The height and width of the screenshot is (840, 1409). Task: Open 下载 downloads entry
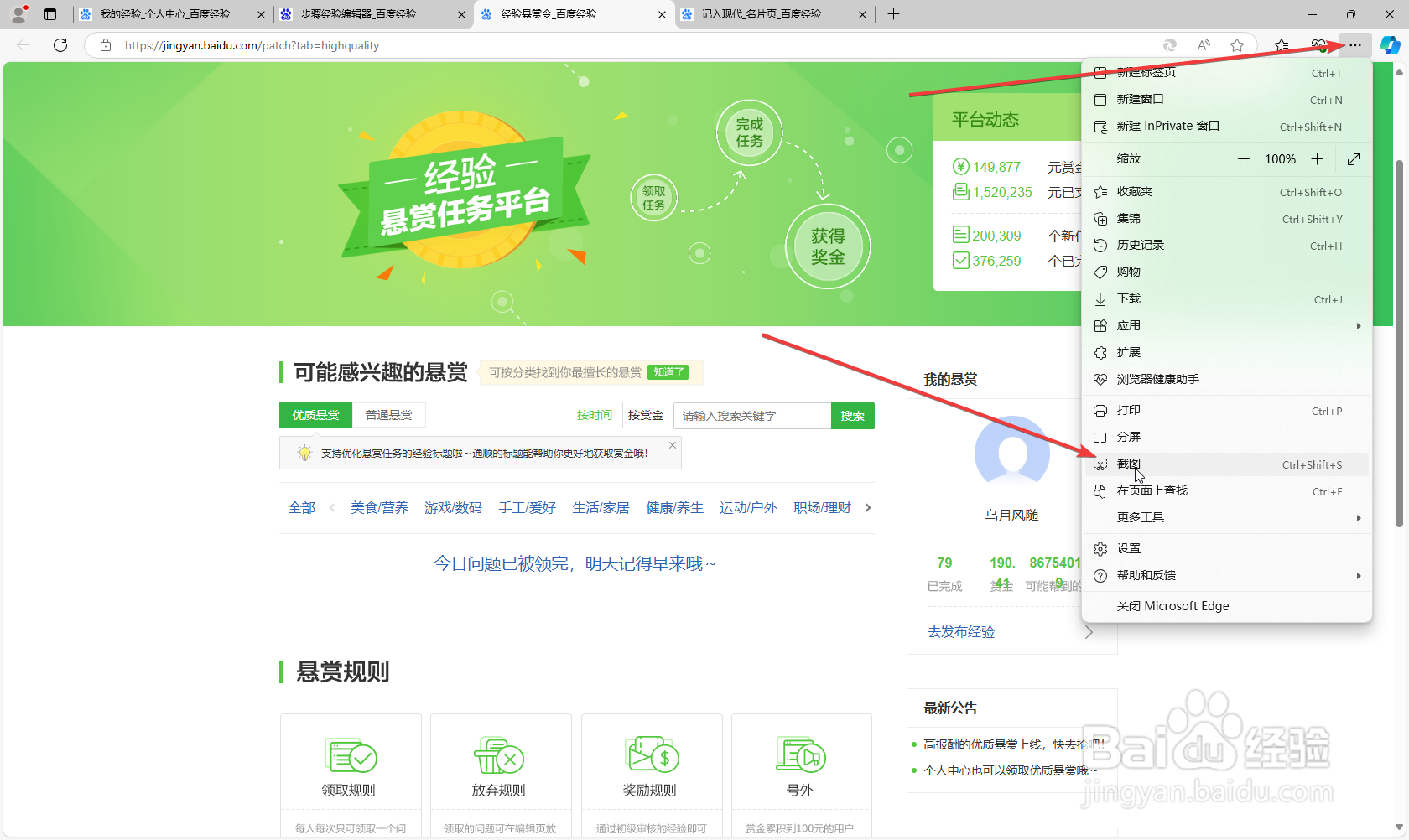point(1227,299)
